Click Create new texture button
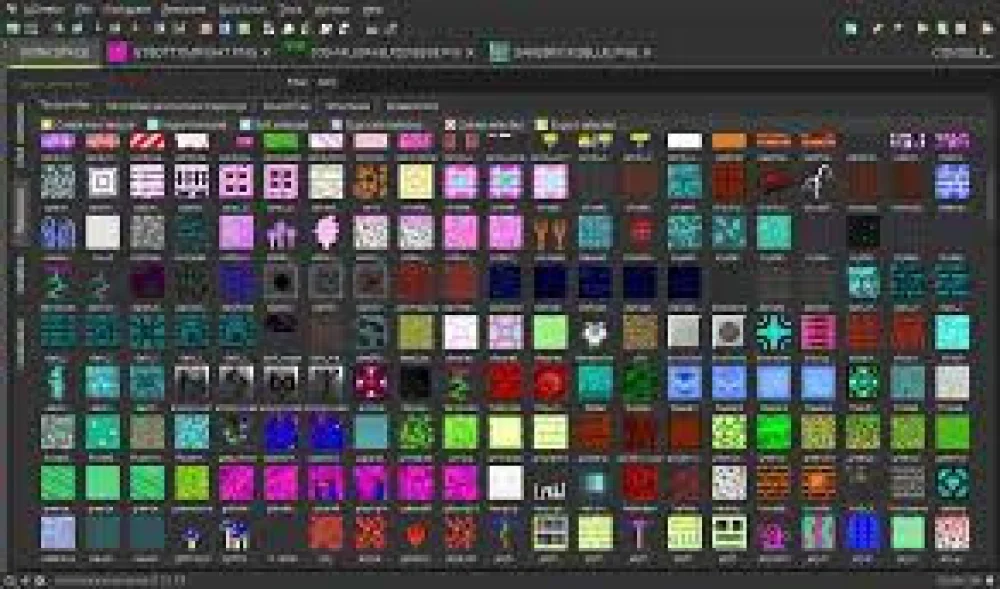 tap(88, 125)
